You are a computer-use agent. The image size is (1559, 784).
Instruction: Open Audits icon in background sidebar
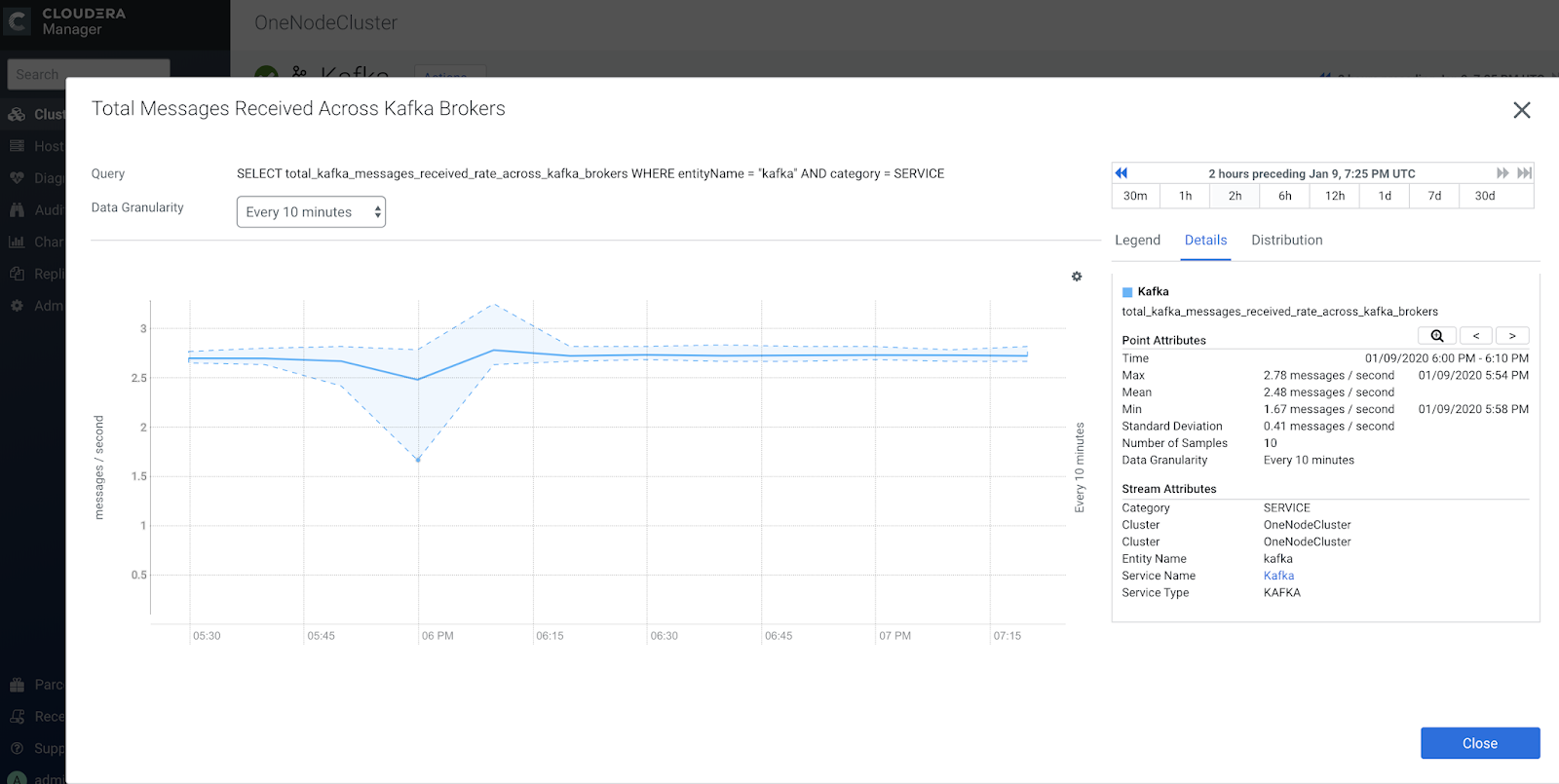[x=17, y=210]
